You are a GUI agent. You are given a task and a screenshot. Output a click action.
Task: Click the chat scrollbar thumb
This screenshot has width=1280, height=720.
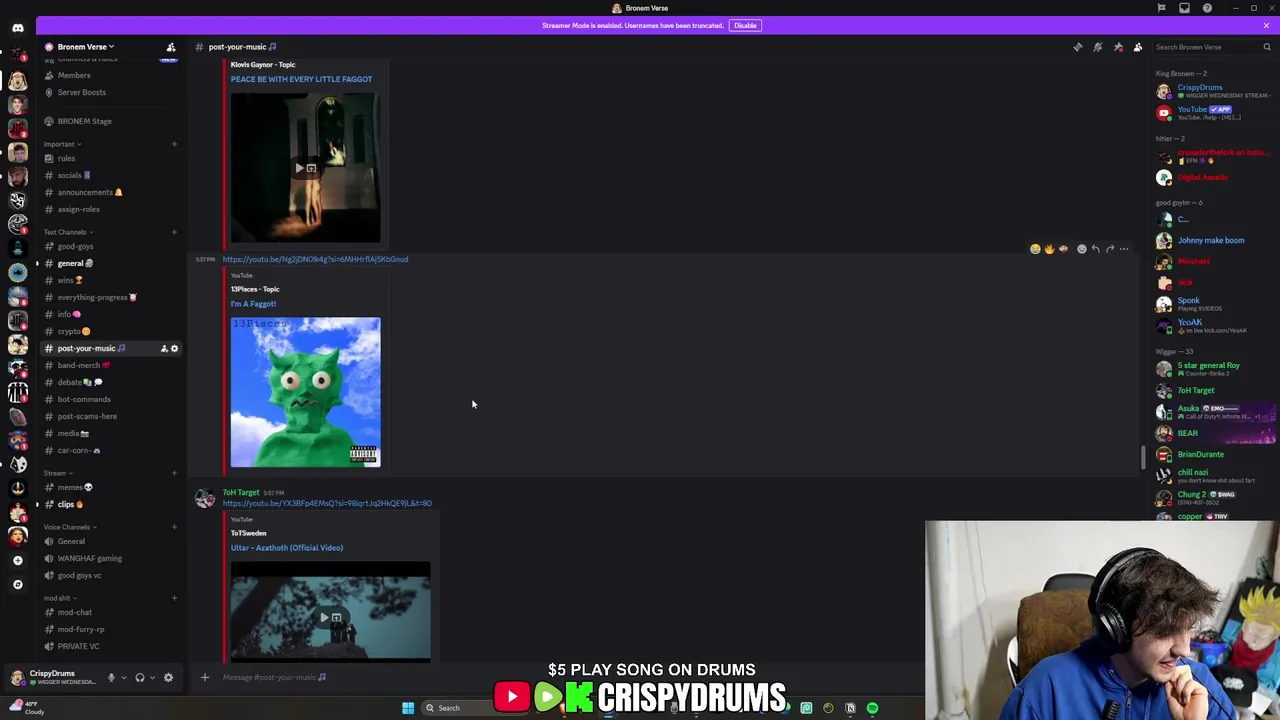point(1143,458)
